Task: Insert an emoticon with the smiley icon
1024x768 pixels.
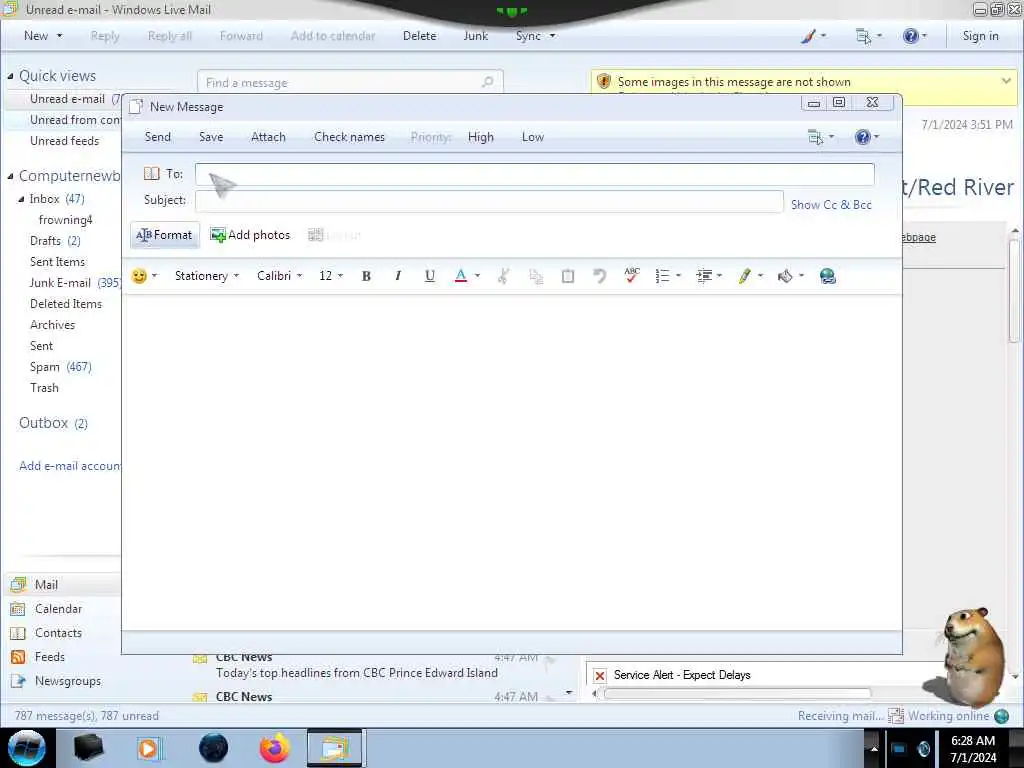Action: click(x=139, y=276)
